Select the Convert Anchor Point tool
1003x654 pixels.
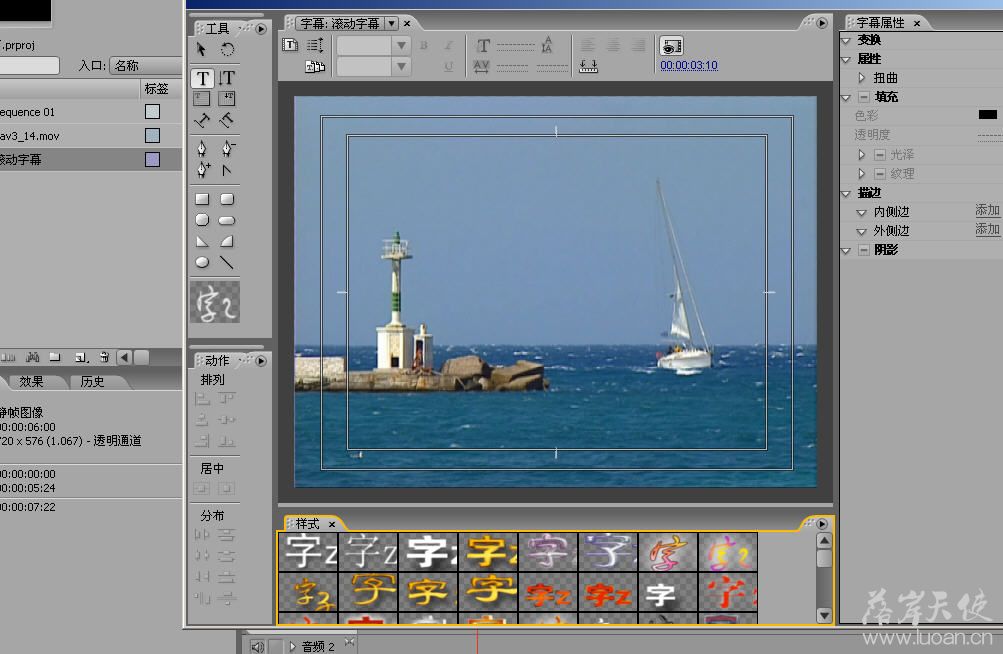226,170
